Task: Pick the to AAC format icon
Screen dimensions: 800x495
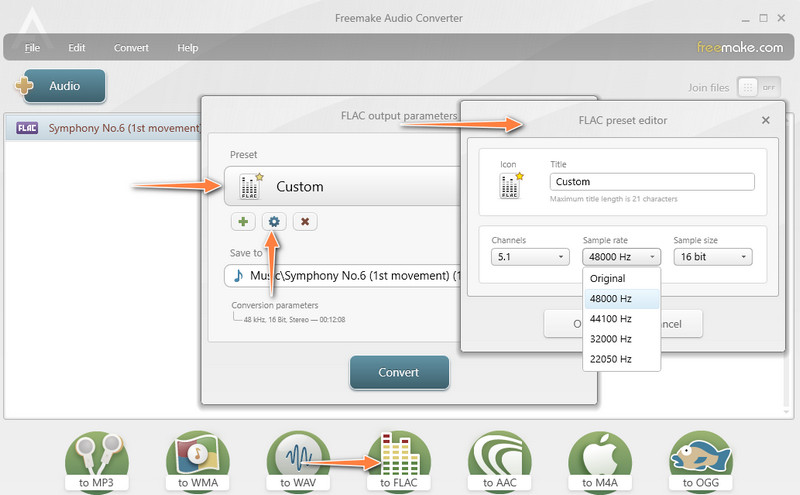Action: [x=499, y=461]
